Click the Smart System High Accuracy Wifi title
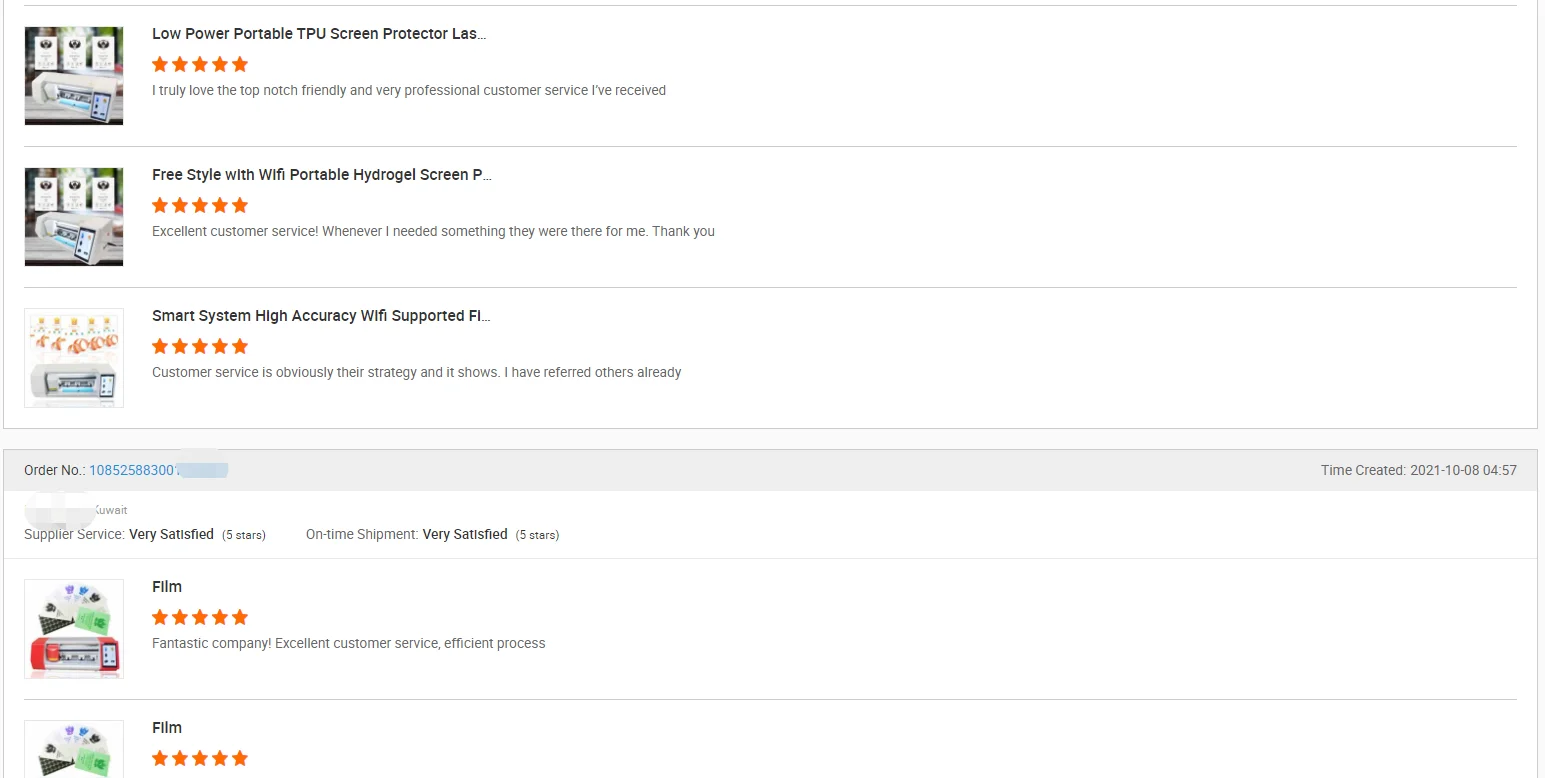Screen dimensions: 1545x778 321,316
